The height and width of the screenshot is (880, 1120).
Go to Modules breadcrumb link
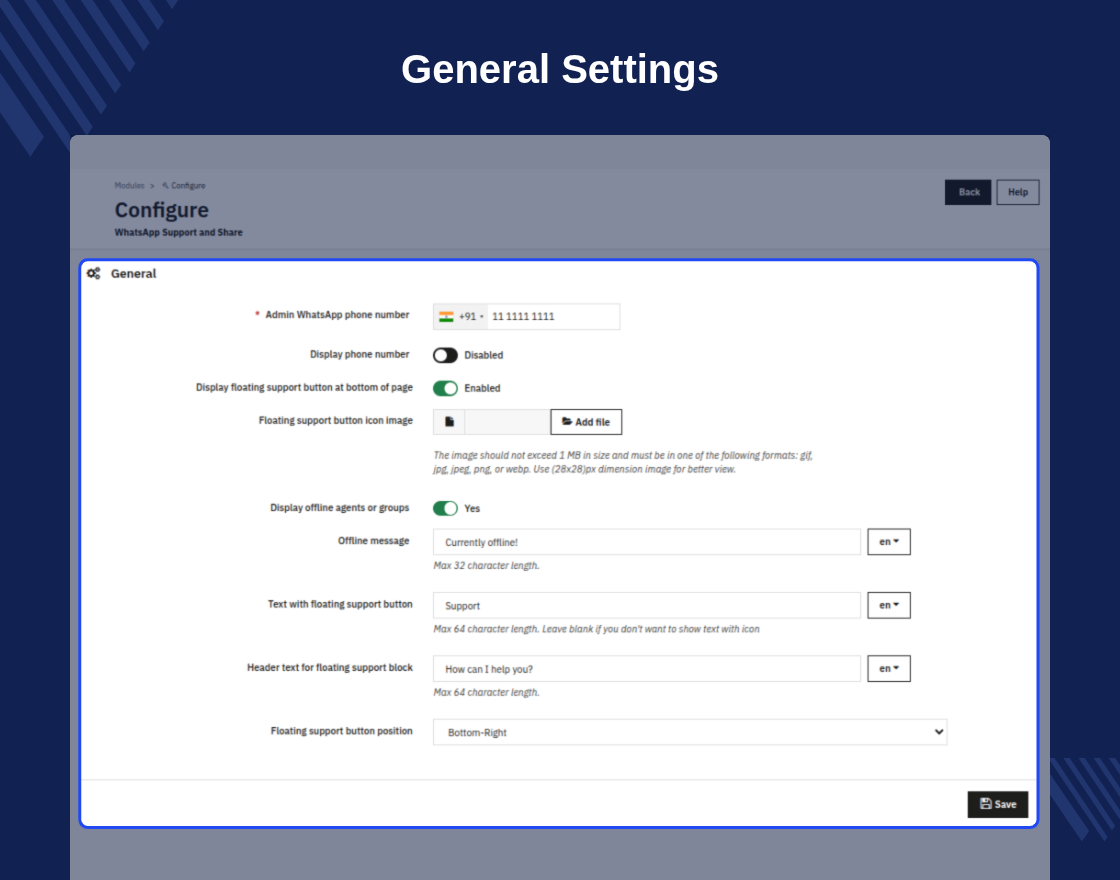(x=129, y=186)
